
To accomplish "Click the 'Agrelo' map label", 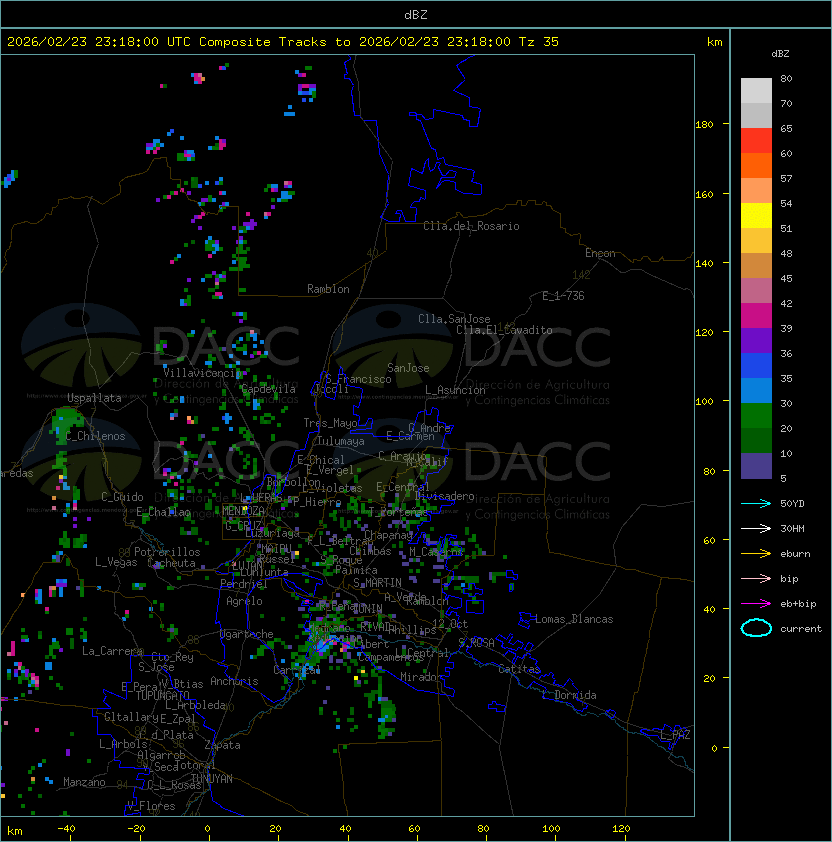I will (x=244, y=601).
